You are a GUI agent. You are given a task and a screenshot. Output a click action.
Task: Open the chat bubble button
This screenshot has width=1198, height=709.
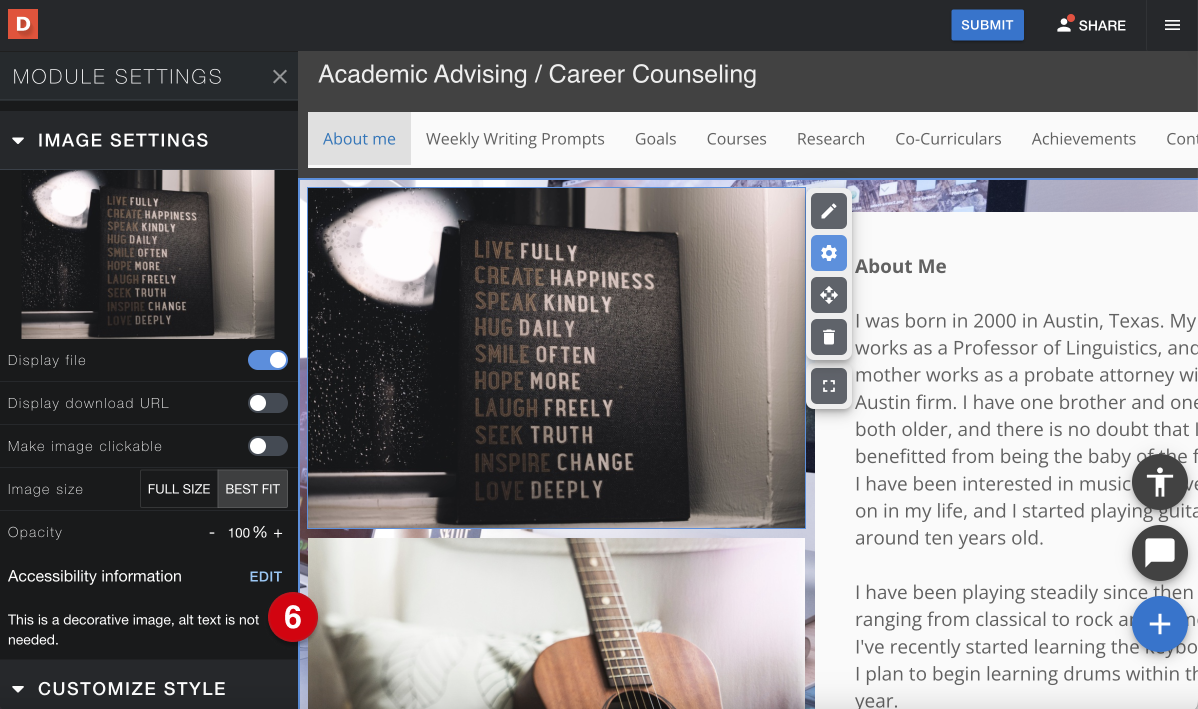tap(1160, 552)
